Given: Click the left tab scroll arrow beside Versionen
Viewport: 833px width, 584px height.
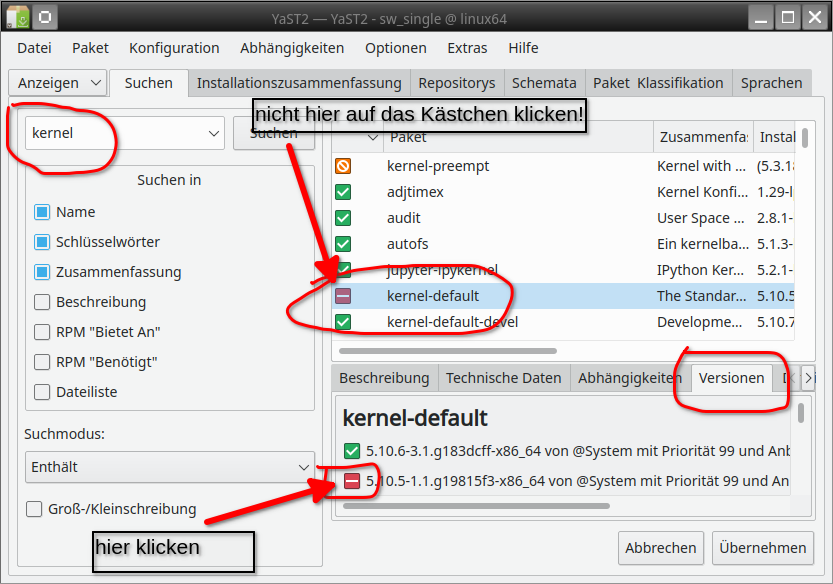Looking at the screenshot, I should pyautogui.click(x=793, y=378).
